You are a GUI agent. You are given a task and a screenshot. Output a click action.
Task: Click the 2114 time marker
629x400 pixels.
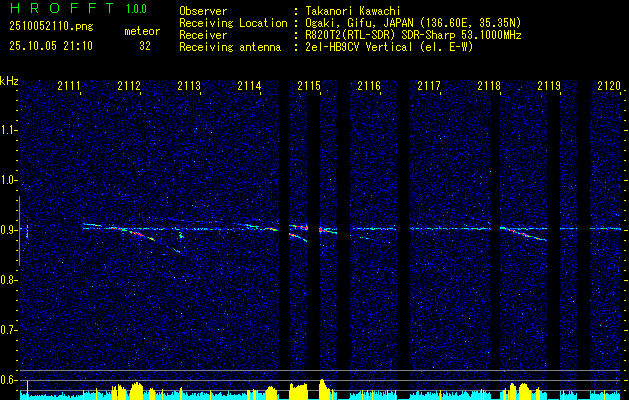click(249, 86)
